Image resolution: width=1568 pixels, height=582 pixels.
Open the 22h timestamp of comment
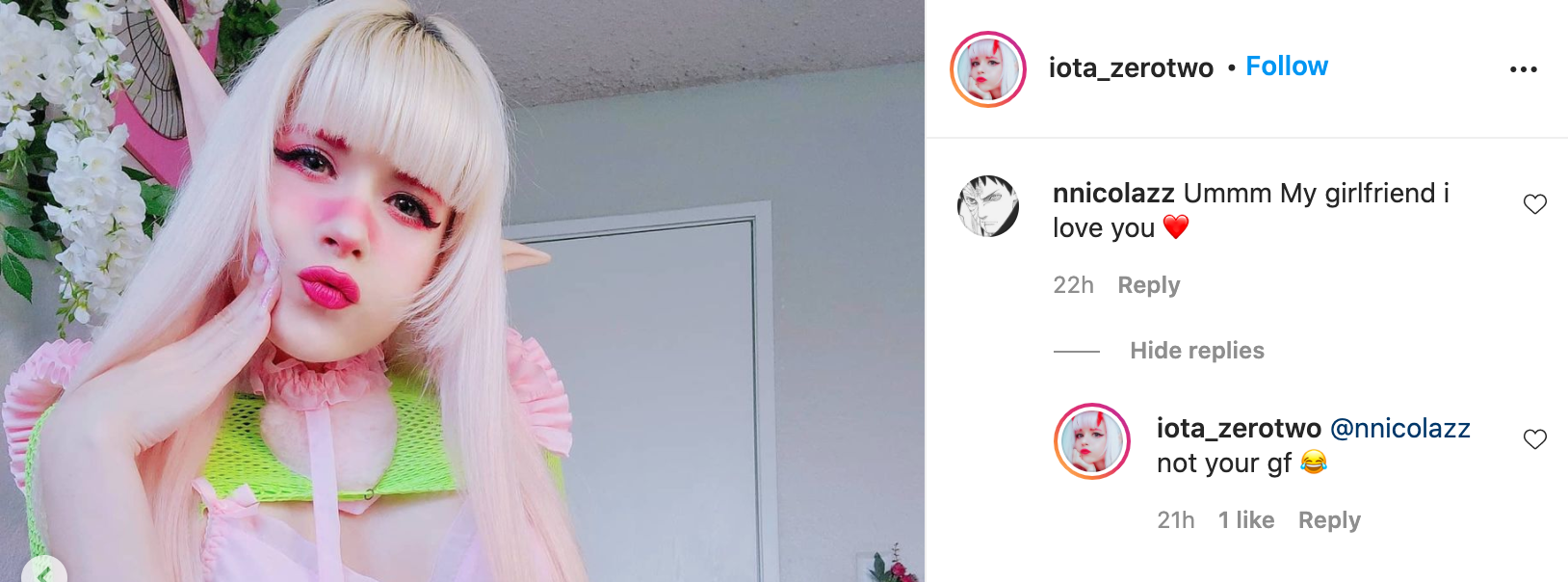tap(1073, 285)
